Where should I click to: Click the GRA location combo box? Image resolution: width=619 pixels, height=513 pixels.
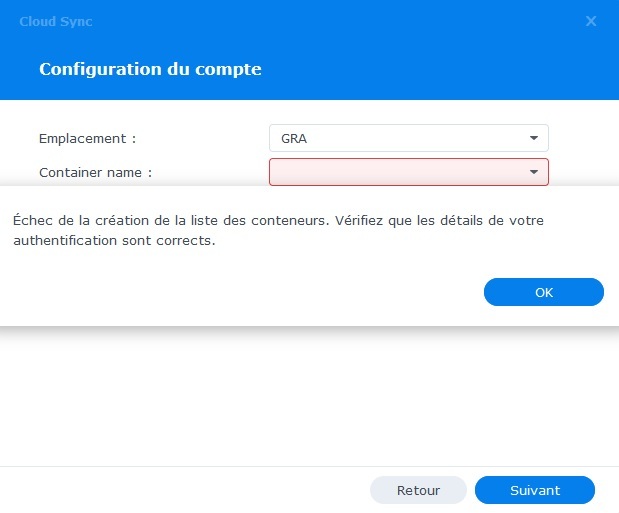400,138
